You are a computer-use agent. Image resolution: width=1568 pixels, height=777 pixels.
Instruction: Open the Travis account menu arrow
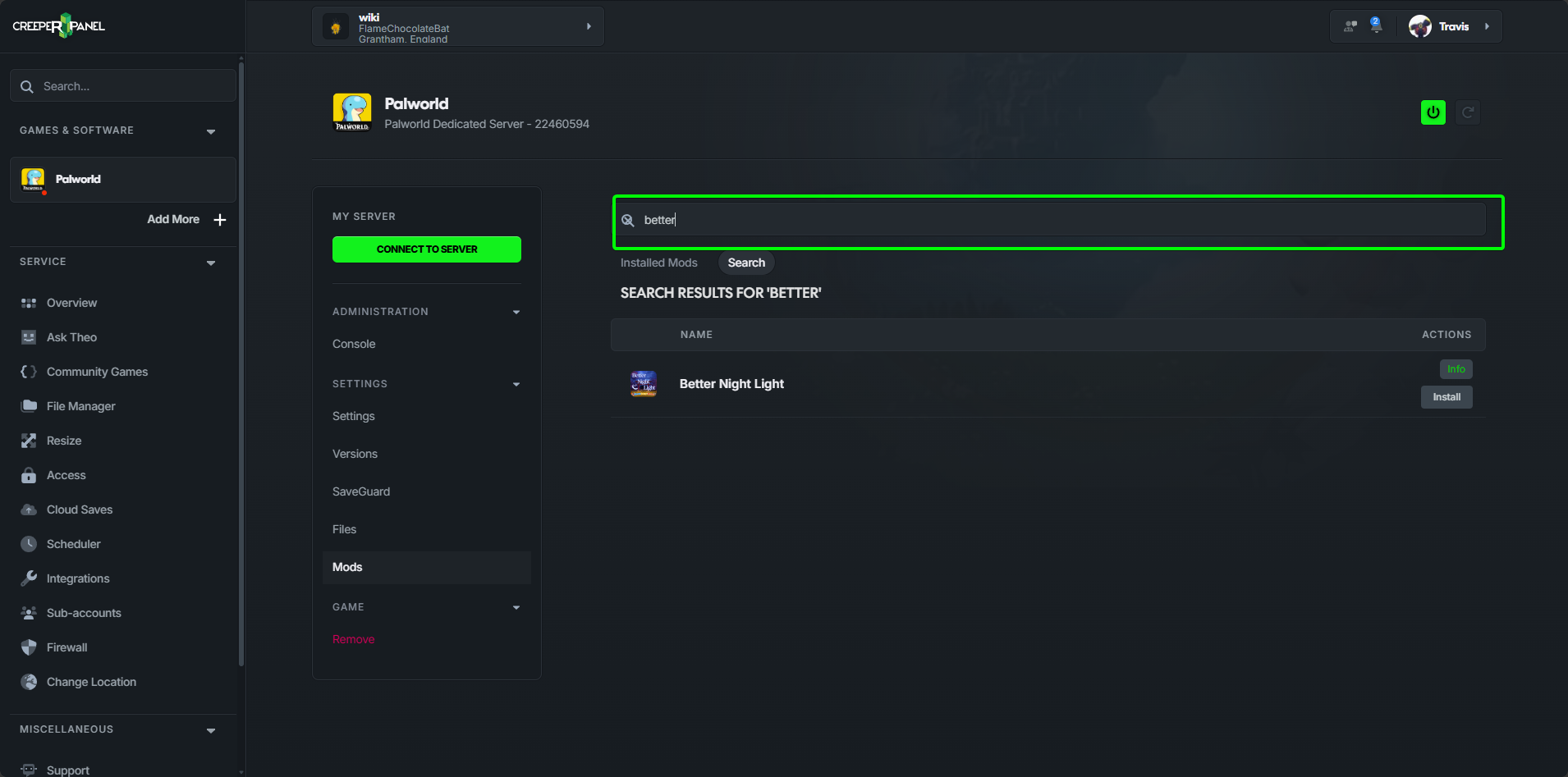(x=1487, y=26)
